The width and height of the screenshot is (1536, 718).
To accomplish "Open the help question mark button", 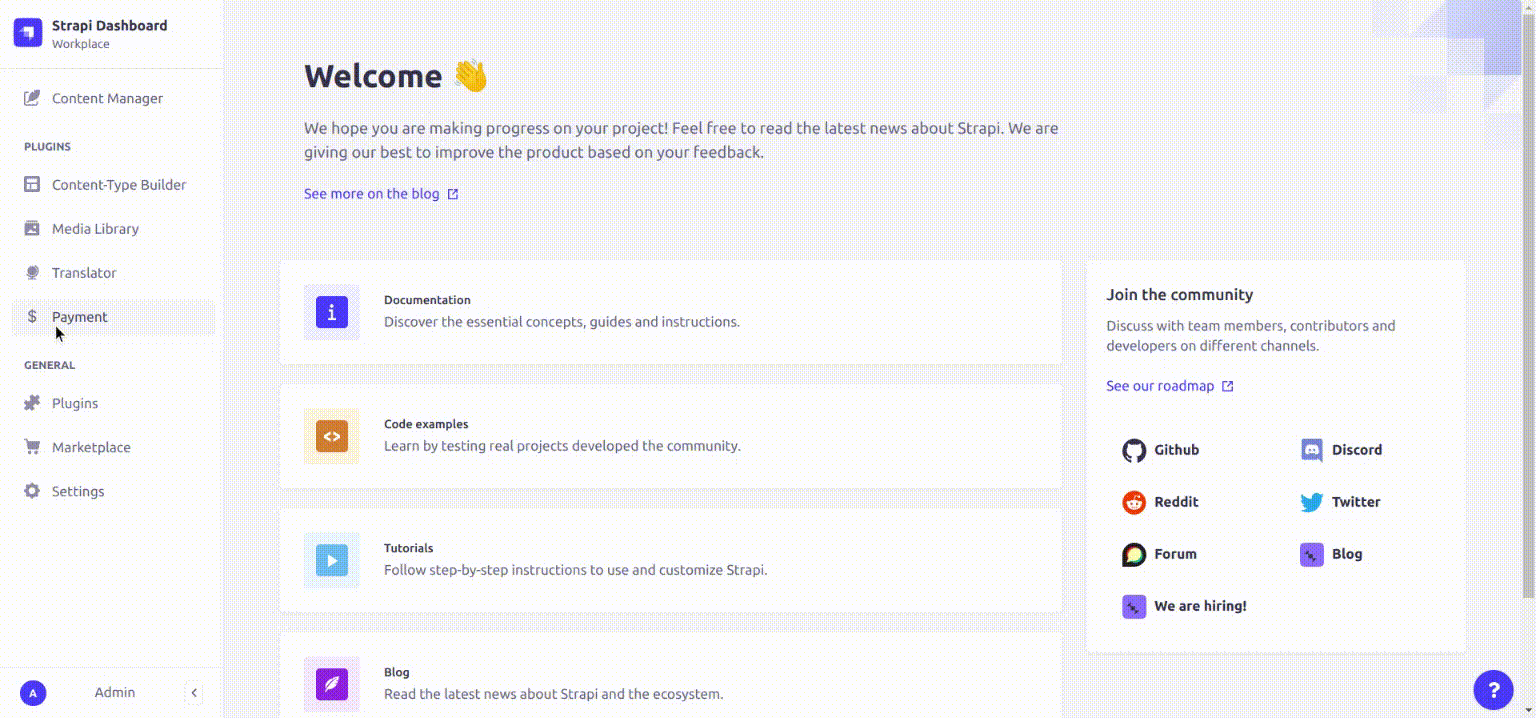I will (1494, 690).
